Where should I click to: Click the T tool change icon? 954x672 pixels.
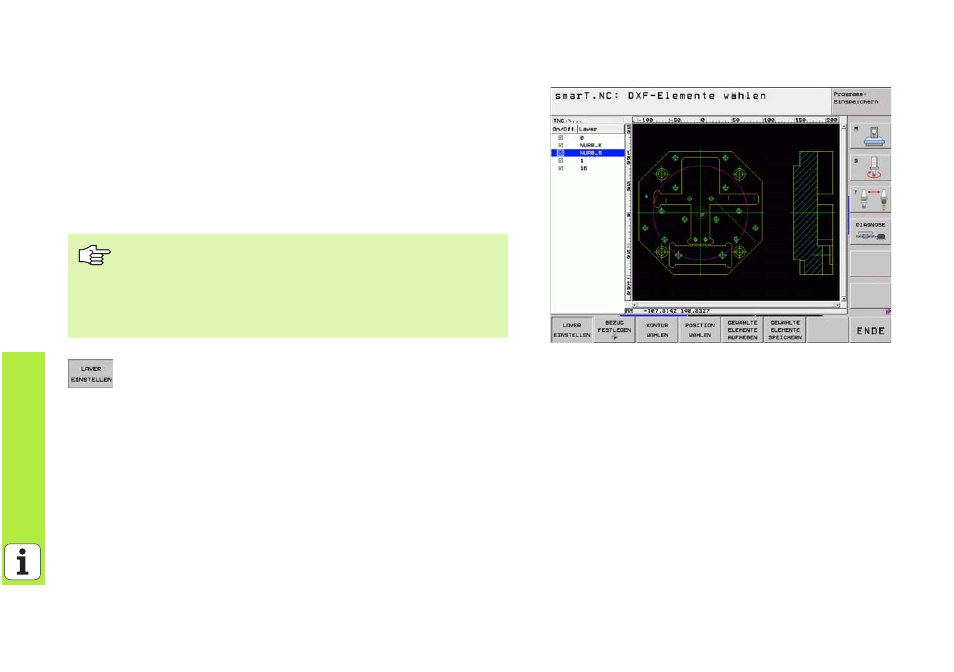pos(870,199)
